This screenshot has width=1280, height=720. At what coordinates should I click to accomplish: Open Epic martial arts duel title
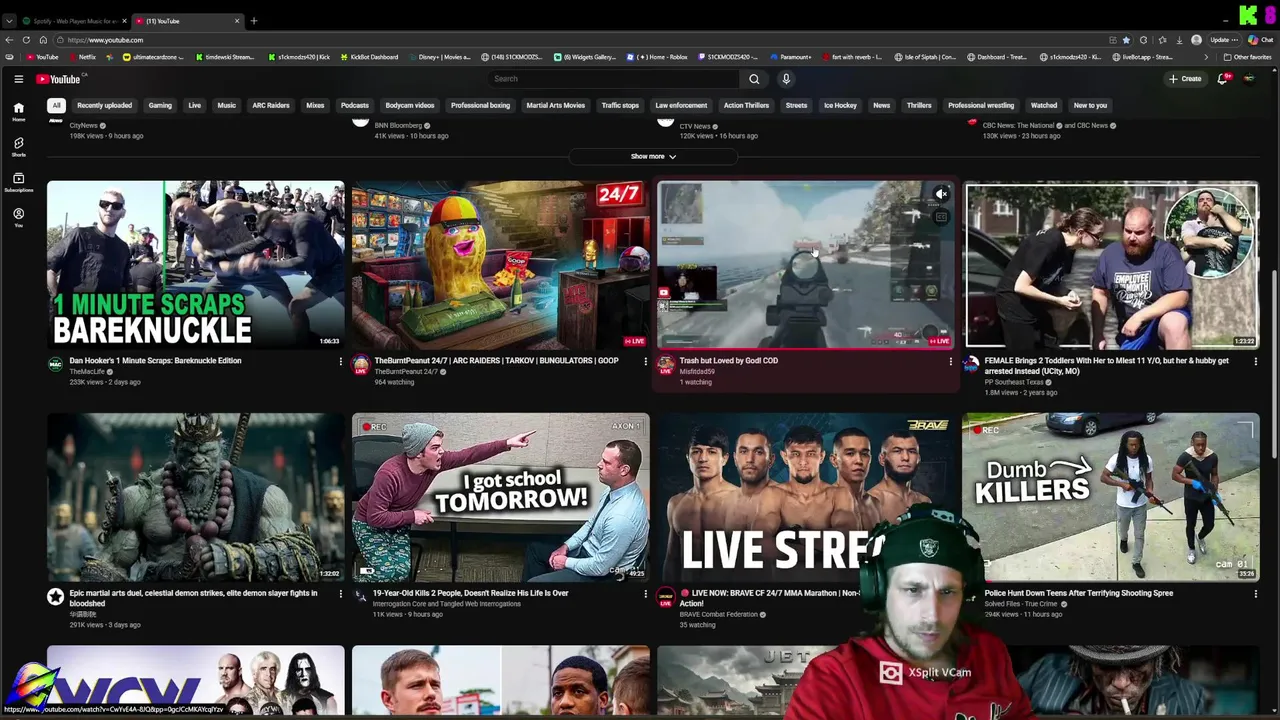(x=193, y=598)
